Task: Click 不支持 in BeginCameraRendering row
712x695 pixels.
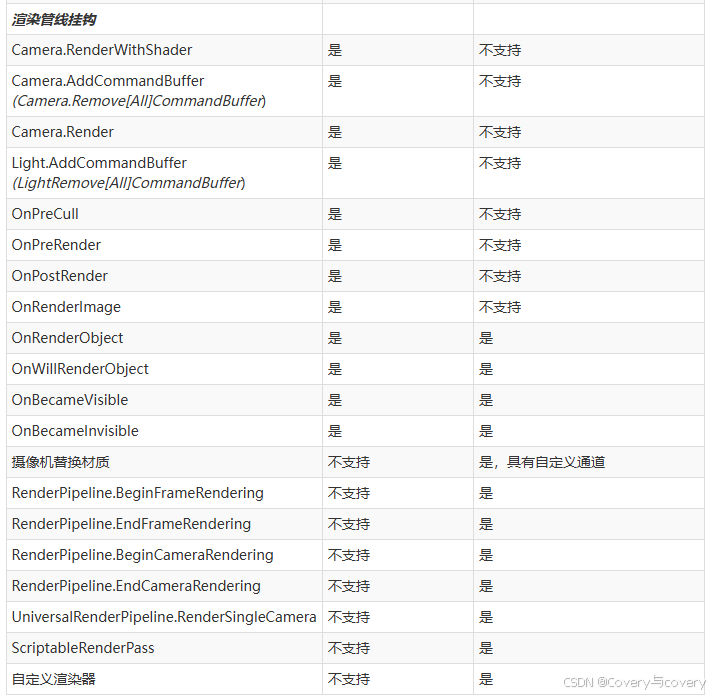Action: tap(349, 555)
